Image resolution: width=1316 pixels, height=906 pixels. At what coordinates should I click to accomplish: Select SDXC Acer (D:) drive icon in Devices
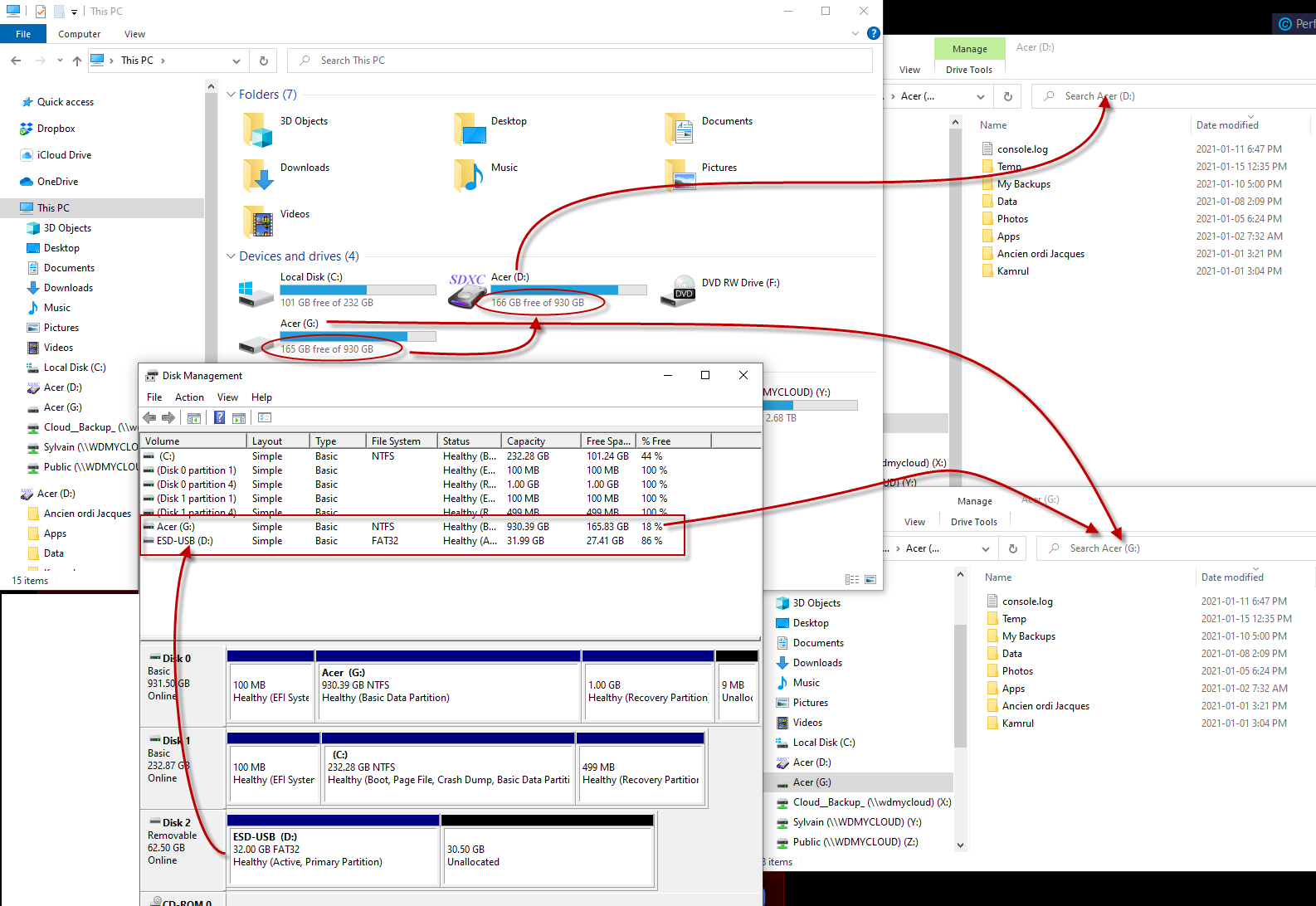tap(468, 291)
